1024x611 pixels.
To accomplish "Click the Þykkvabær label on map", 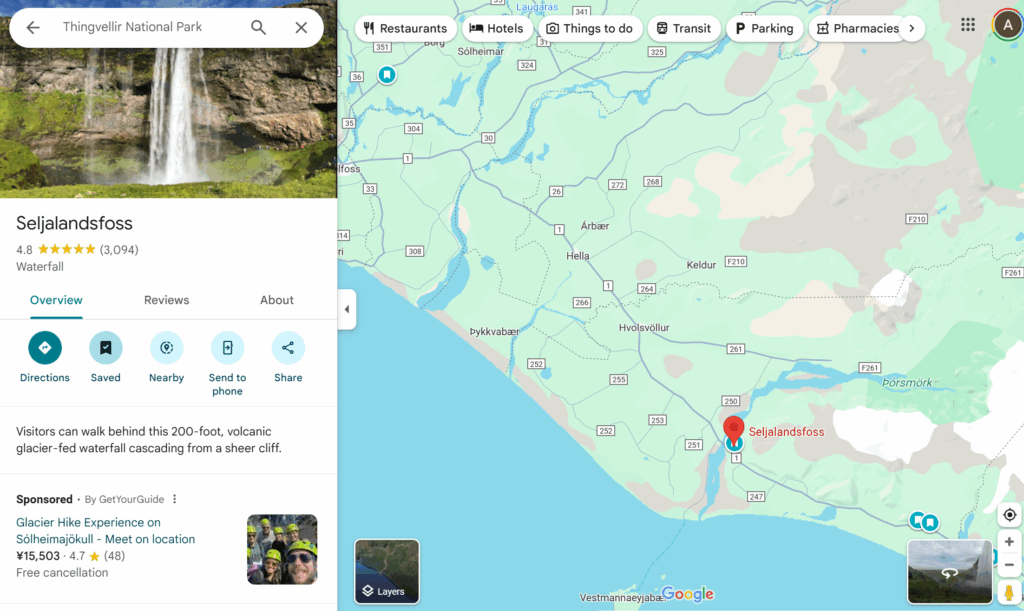I will point(494,332).
